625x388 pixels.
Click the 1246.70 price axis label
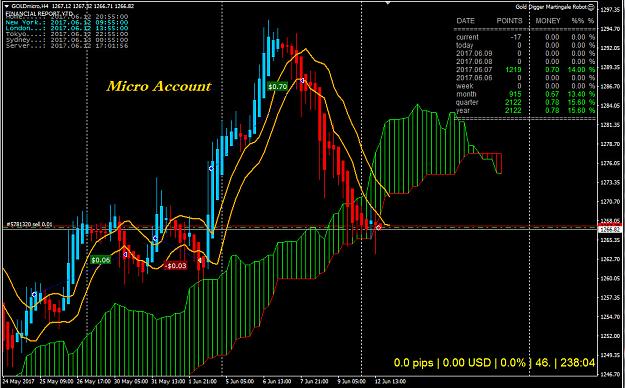click(611, 374)
